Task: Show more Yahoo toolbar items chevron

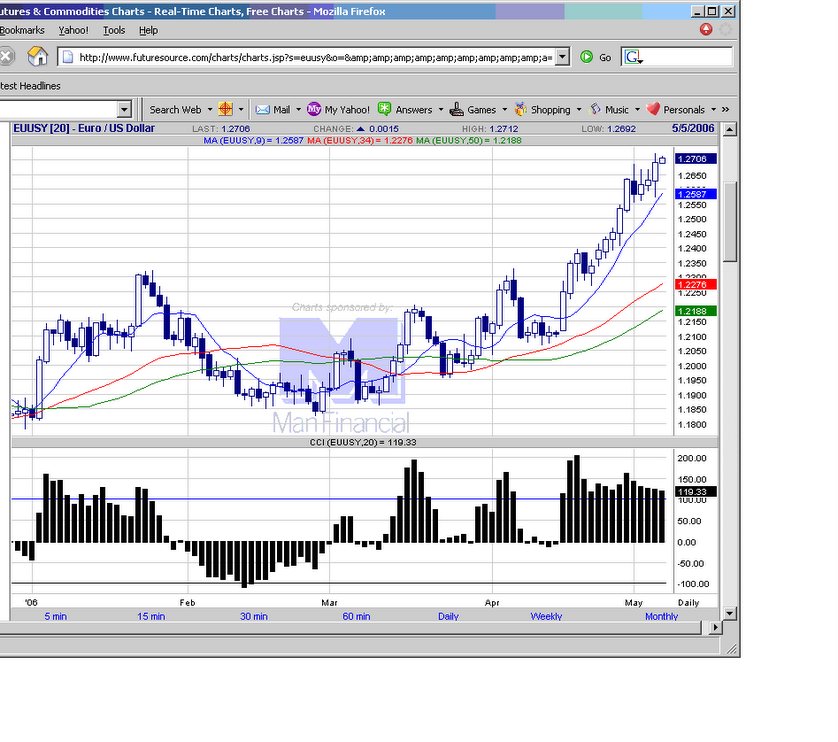Action: (x=725, y=110)
